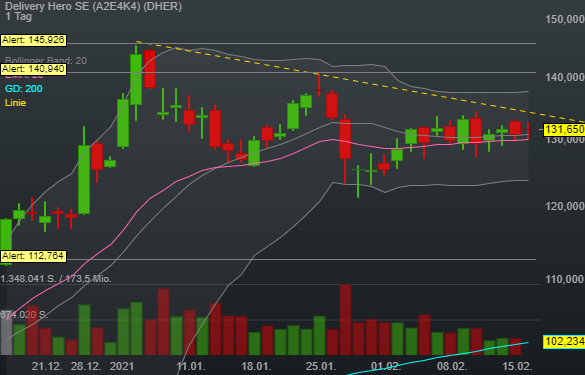Select the 18.01. date on the time axis
Image resolution: width=585 pixels, height=375 pixels.
256,366
